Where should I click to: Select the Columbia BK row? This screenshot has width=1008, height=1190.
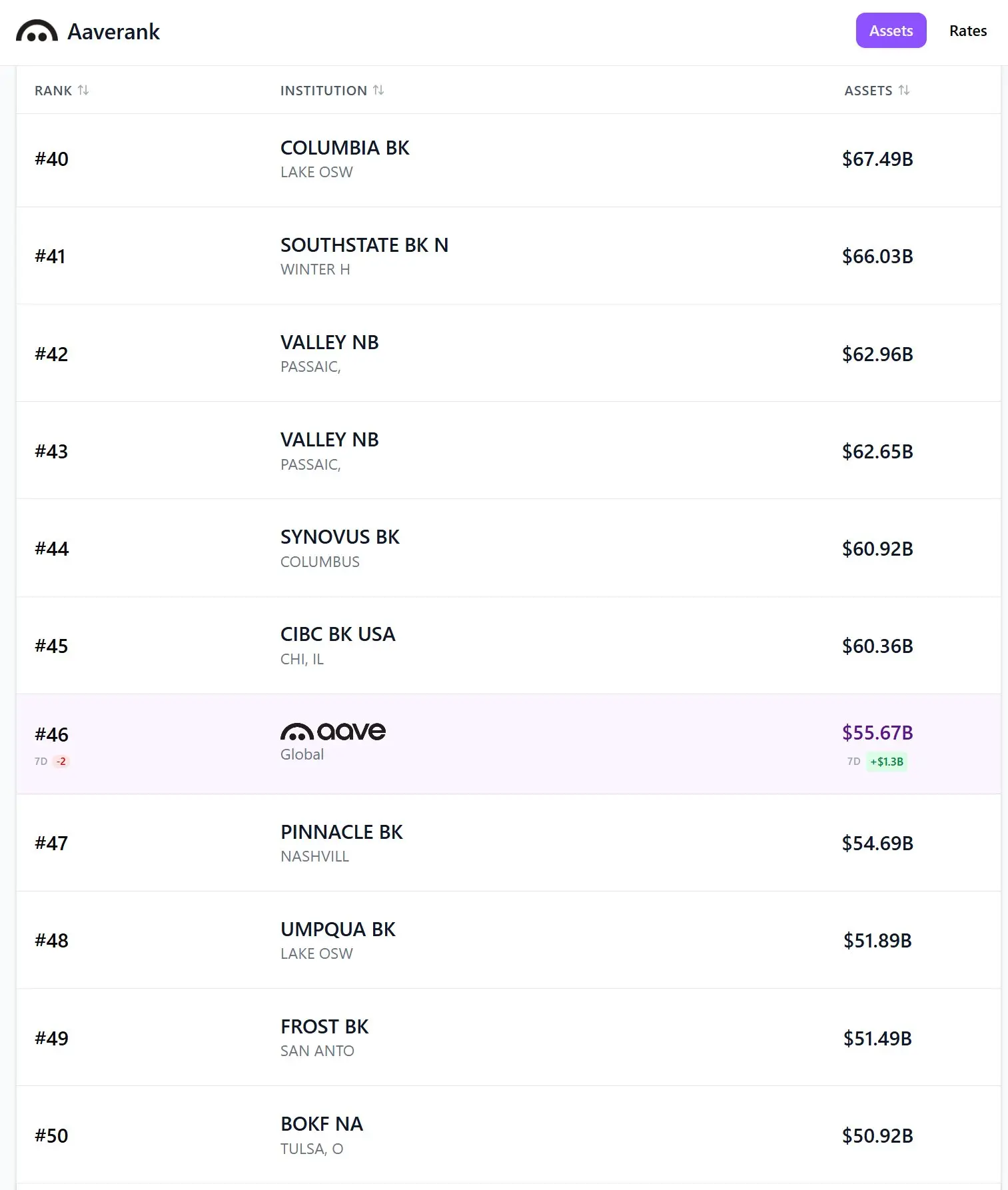point(508,160)
